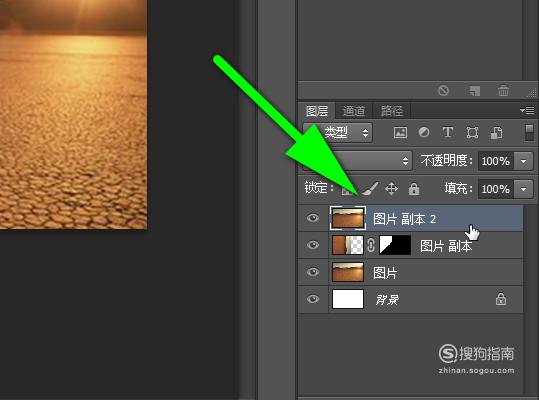The image size is (539, 400).
Task: Hide the 图片 副本 2 layer
Action: point(313,218)
